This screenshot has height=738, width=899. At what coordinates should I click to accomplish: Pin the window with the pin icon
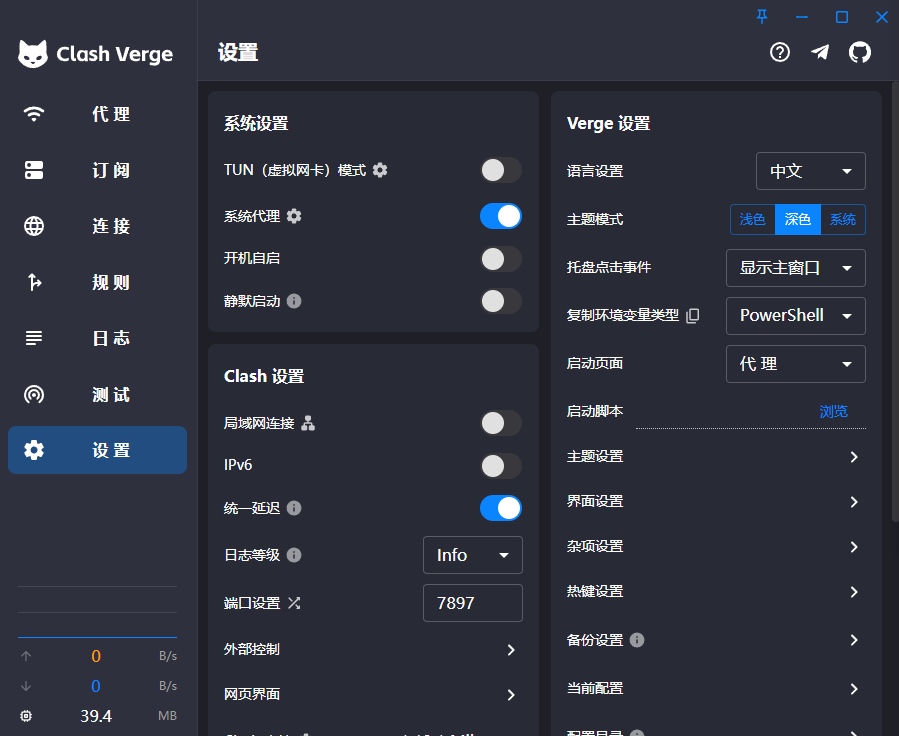(762, 17)
